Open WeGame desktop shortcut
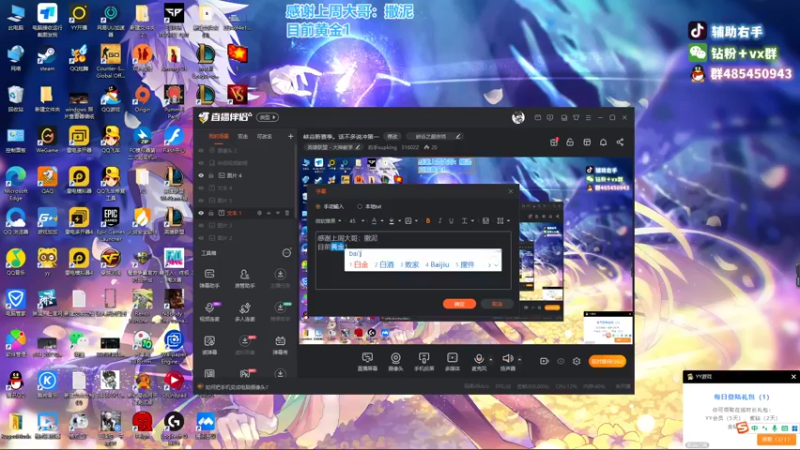 [47, 140]
